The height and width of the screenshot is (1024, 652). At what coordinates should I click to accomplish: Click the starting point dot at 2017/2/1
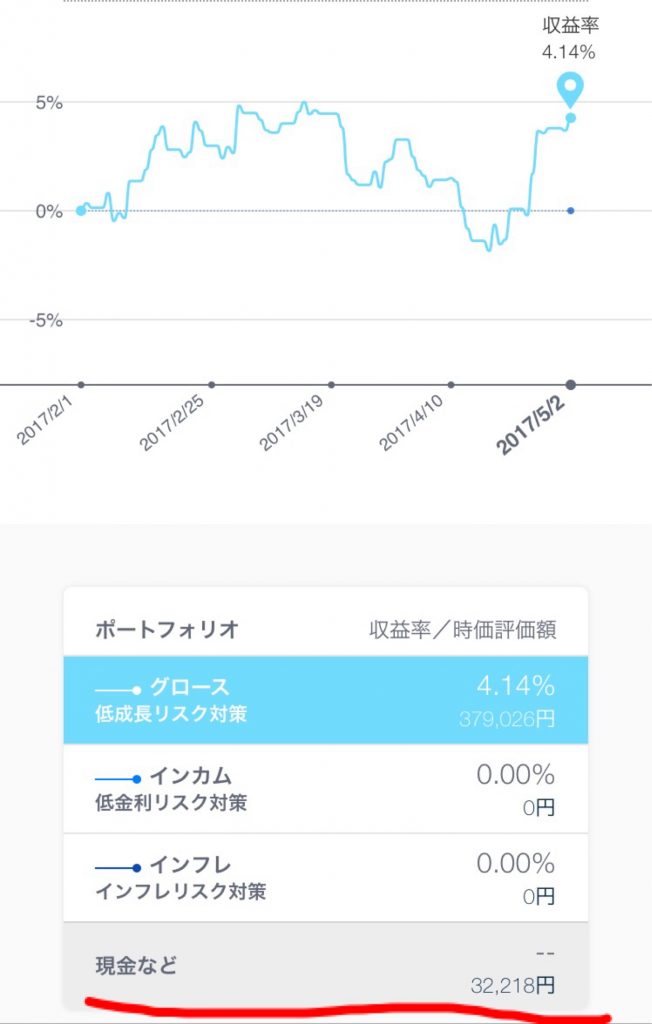(78, 210)
